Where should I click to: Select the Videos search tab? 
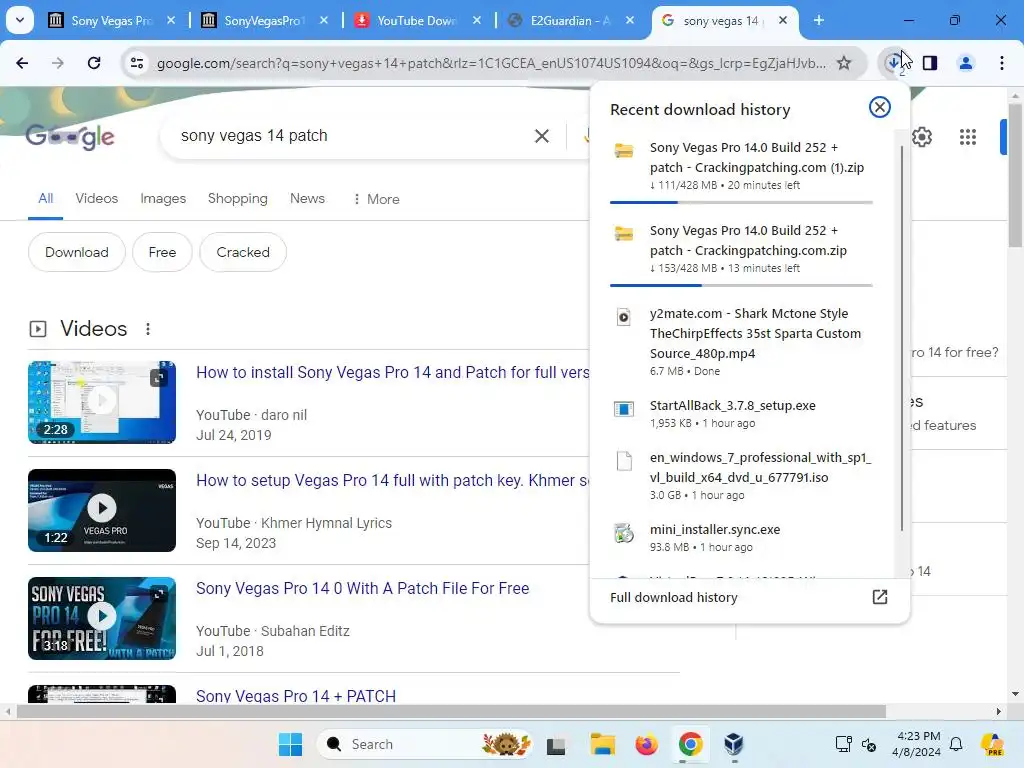(97, 199)
